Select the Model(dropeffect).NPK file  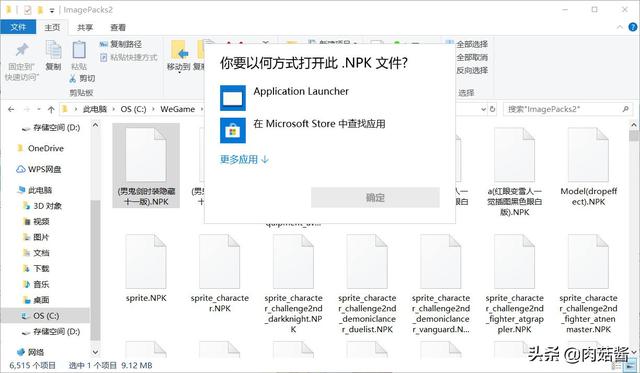(588, 167)
